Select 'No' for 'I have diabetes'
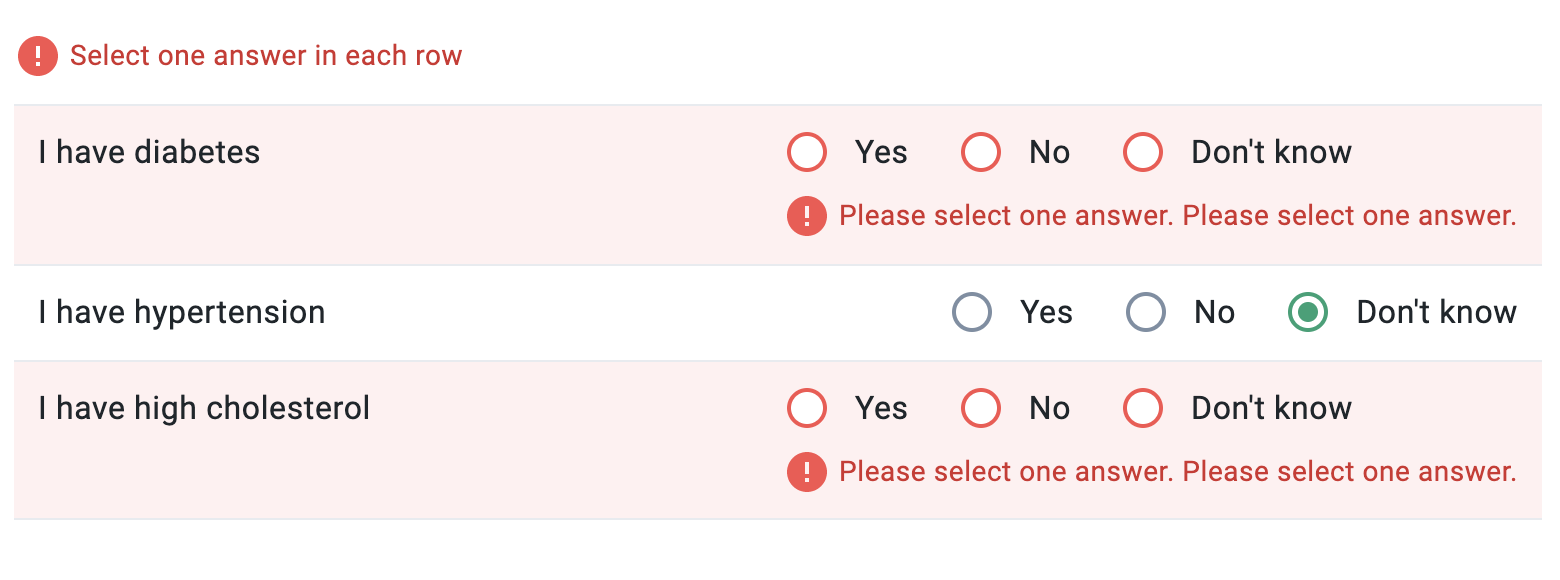This screenshot has width=1560, height=580. click(980, 152)
